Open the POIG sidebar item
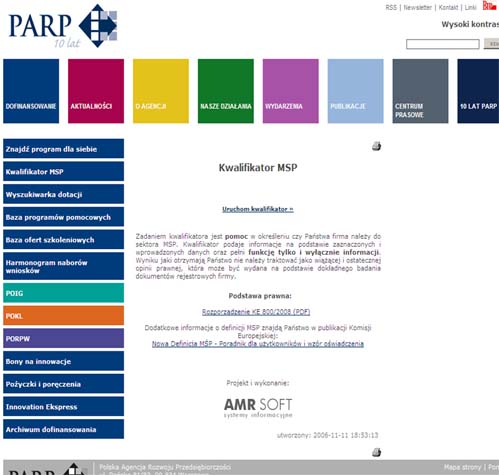The image size is (499, 475). (63, 293)
